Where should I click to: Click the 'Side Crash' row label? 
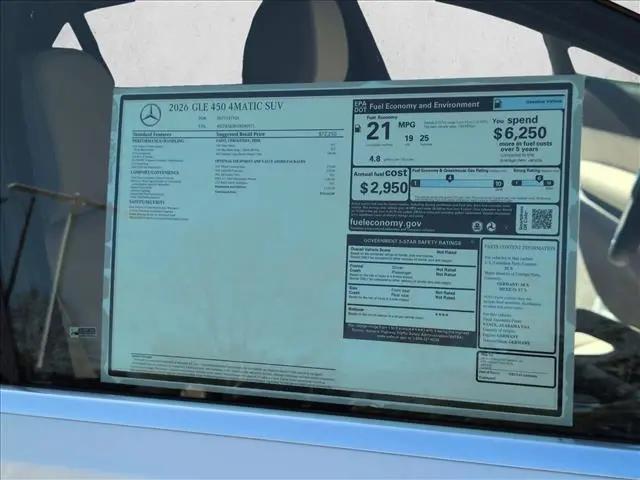(x=354, y=290)
